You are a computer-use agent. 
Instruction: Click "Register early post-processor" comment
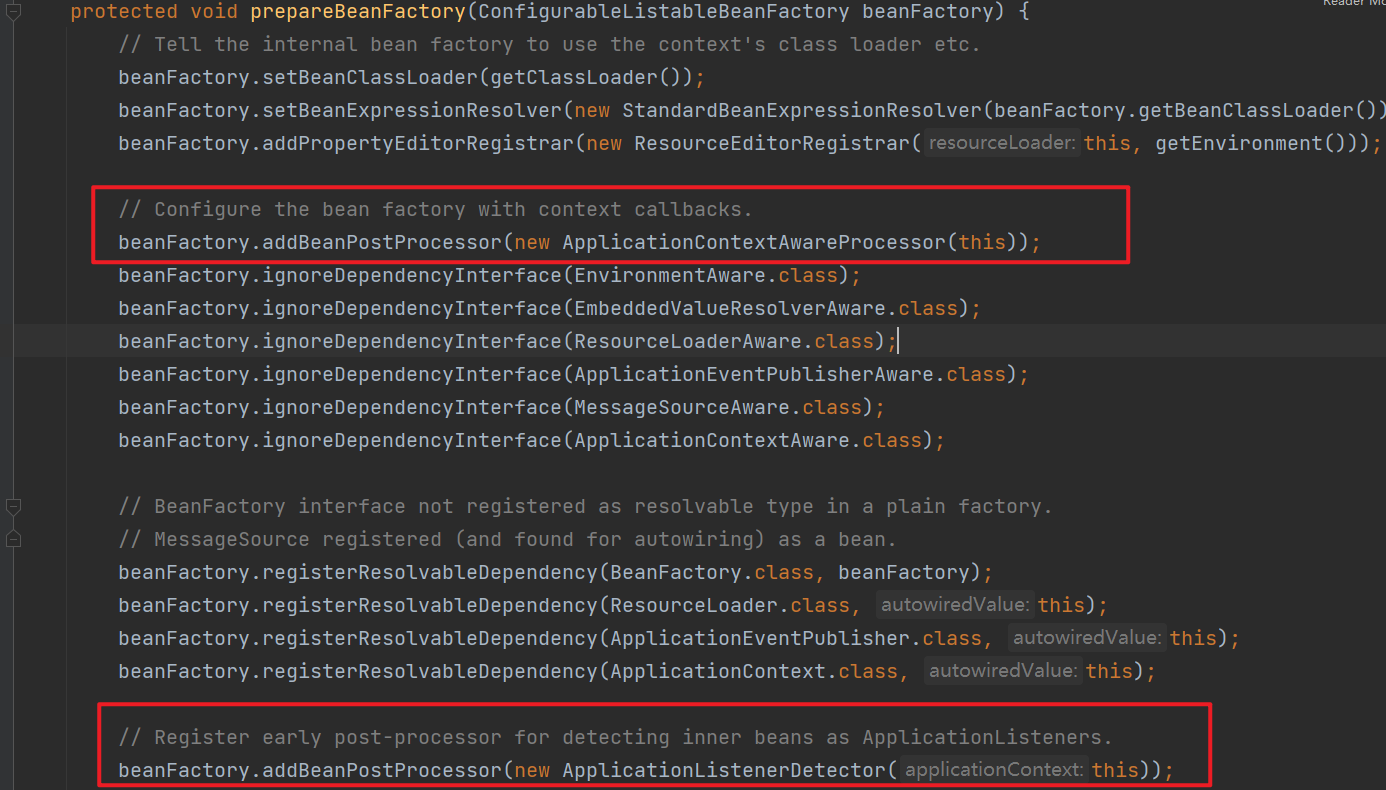(615, 737)
